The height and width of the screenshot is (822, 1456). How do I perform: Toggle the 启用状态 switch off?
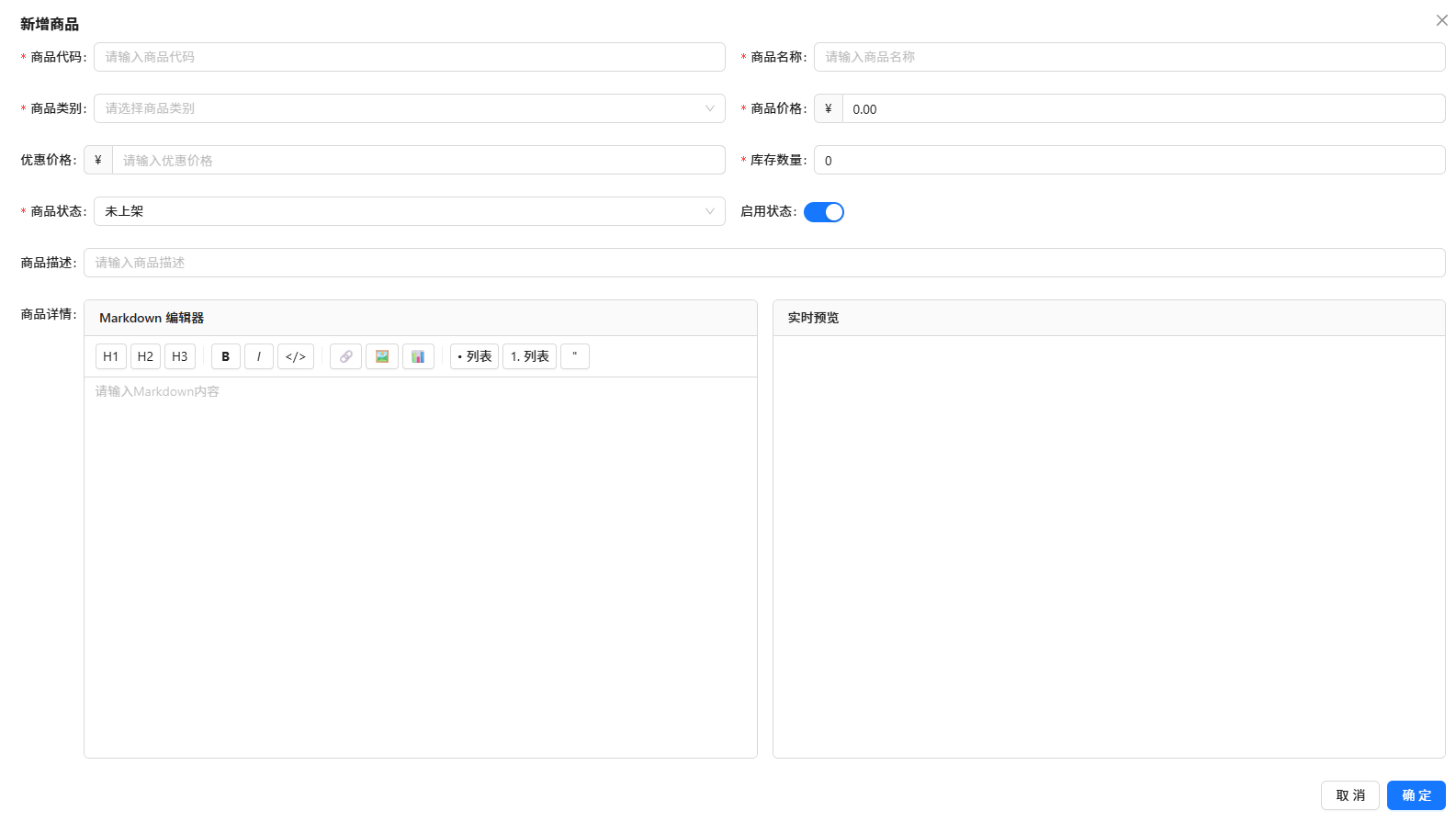(x=823, y=212)
